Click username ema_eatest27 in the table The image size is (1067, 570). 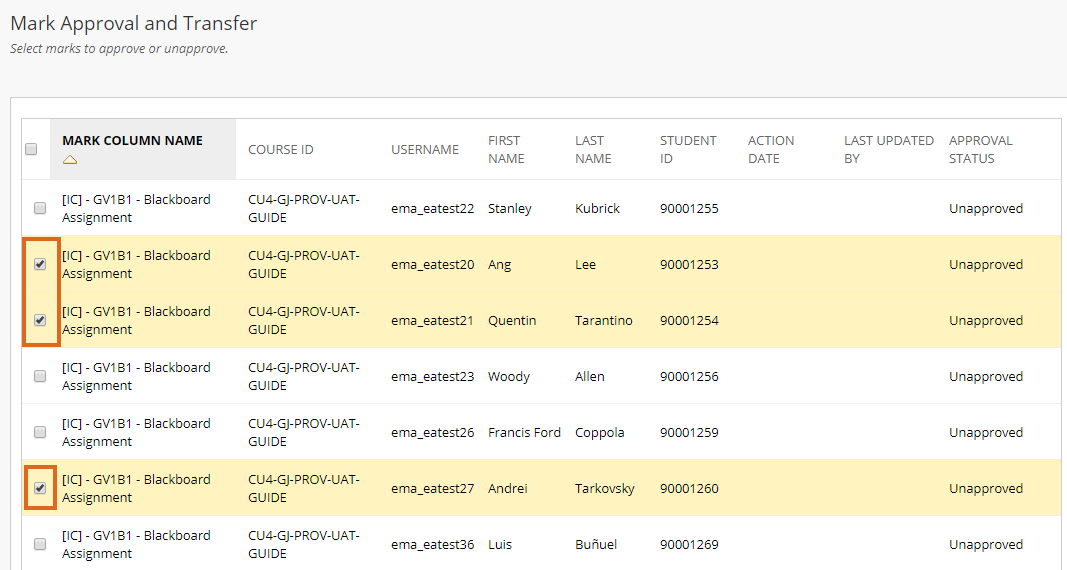click(432, 488)
